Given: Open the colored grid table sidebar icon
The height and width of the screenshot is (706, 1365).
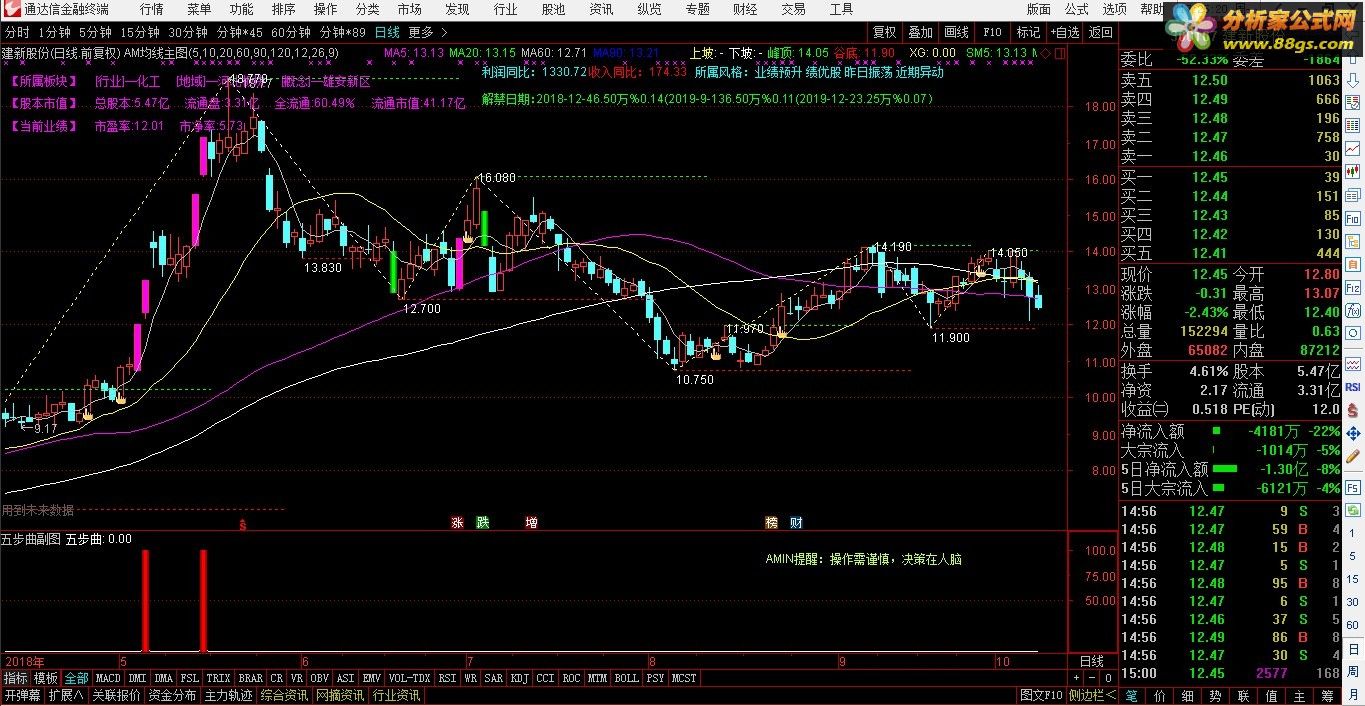Looking at the screenshot, I should (x=1353, y=126).
